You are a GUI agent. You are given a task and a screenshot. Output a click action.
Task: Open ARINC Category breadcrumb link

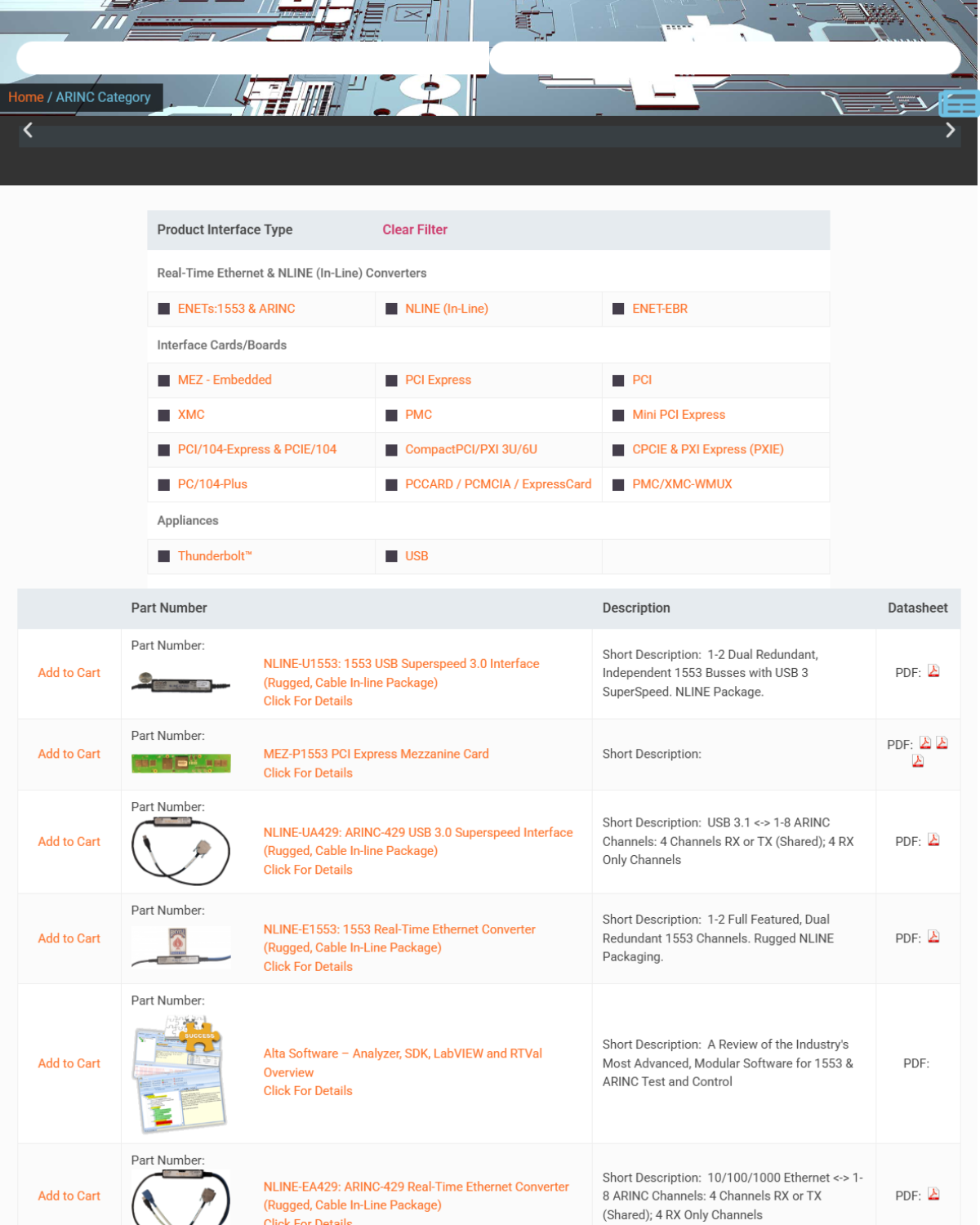103,97
